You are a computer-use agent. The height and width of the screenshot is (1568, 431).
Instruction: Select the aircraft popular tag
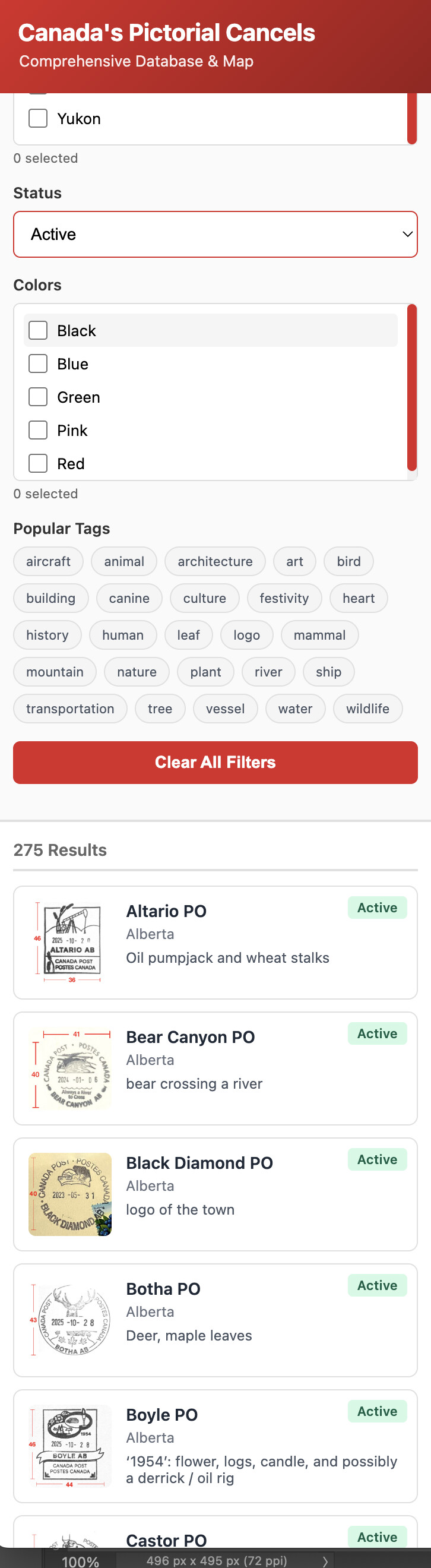point(48,561)
